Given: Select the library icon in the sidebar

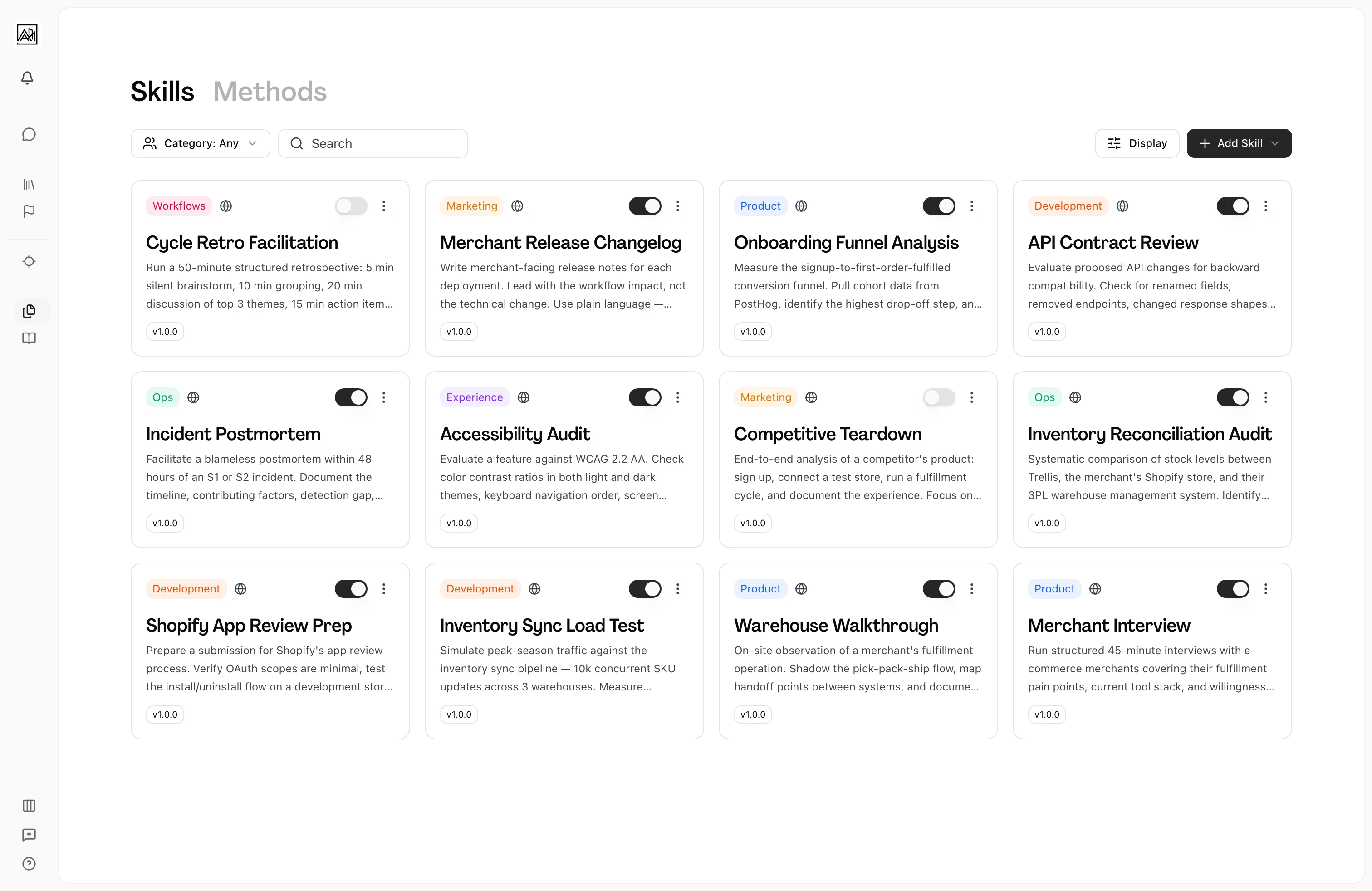Looking at the screenshot, I should tap(28, 184).
